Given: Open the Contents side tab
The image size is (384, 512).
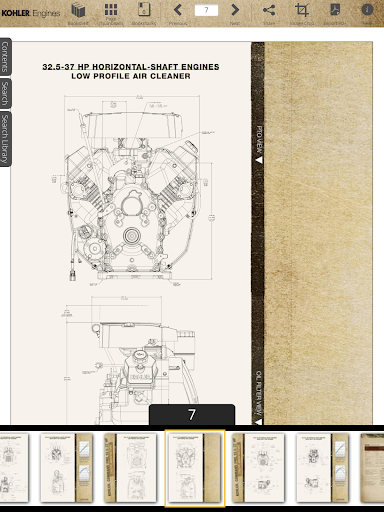Looking at the screenshot, I should click(5, 57).
